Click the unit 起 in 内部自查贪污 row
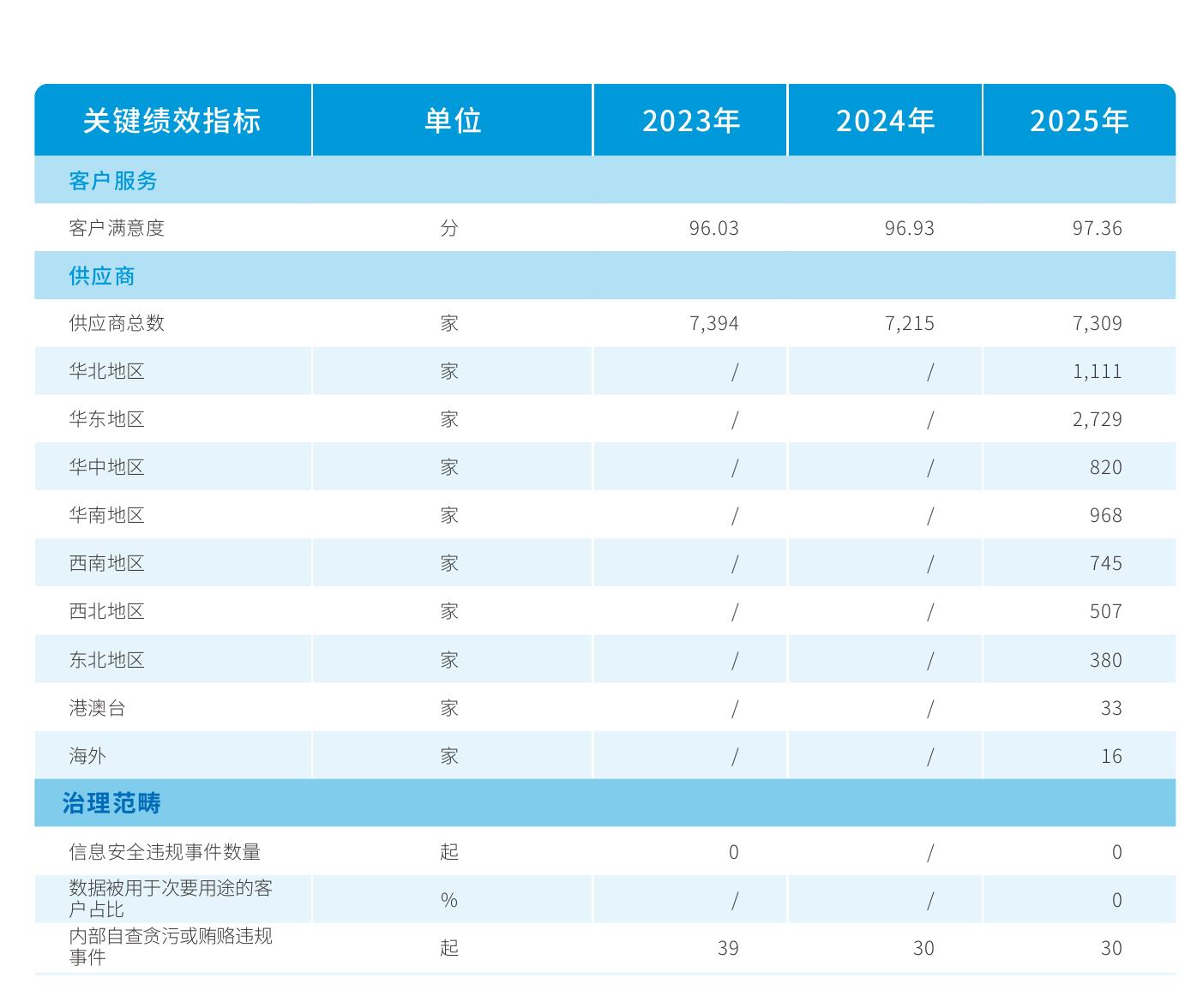This screenshot has height=1008, width=1203. click(449, 948)
